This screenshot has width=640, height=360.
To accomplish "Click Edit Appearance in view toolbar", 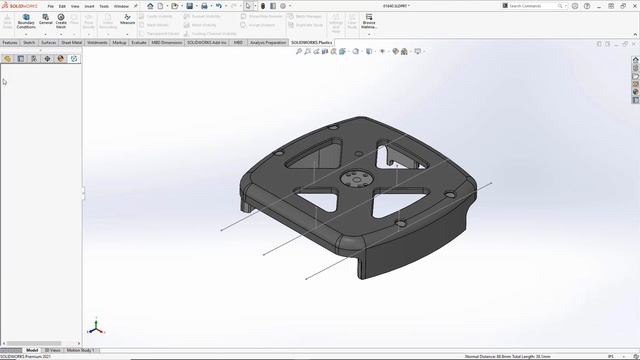I will (395, 51).
